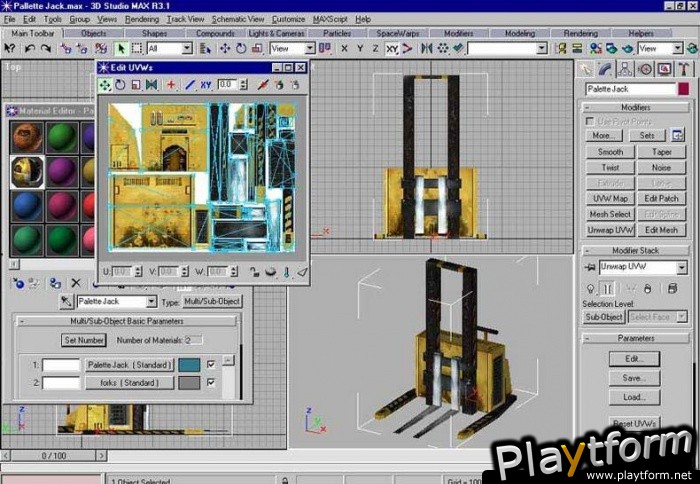Screen dimensions: 700x484
Task: Choose the rectangular selection region tool
Action: click(x=137, y=48)
